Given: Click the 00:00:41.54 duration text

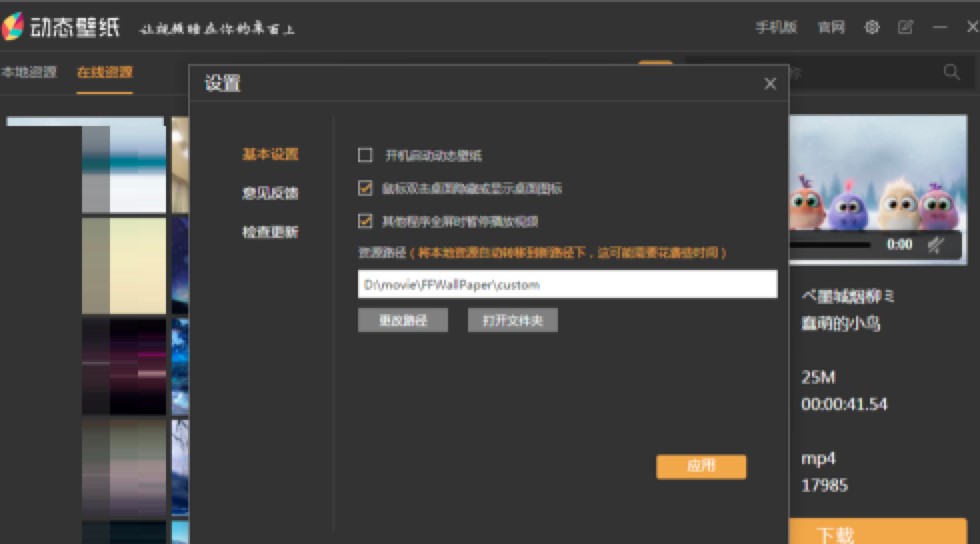Looking at the screenshot, I should click(x=844, y=404).
